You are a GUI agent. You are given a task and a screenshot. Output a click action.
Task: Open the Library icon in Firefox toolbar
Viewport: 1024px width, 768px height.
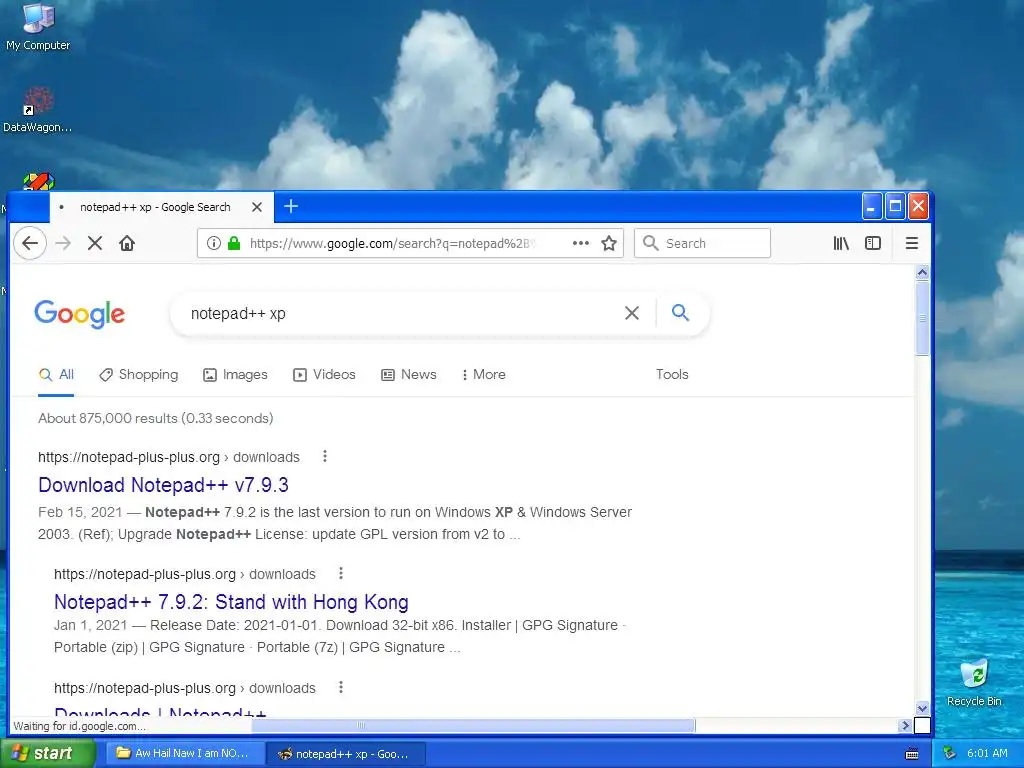[x=841, y=244]
